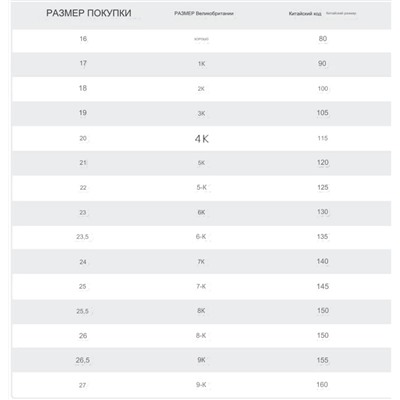Select Chinese code 130 cell
Screen dimensions: 400x400
tap(322, 212)
